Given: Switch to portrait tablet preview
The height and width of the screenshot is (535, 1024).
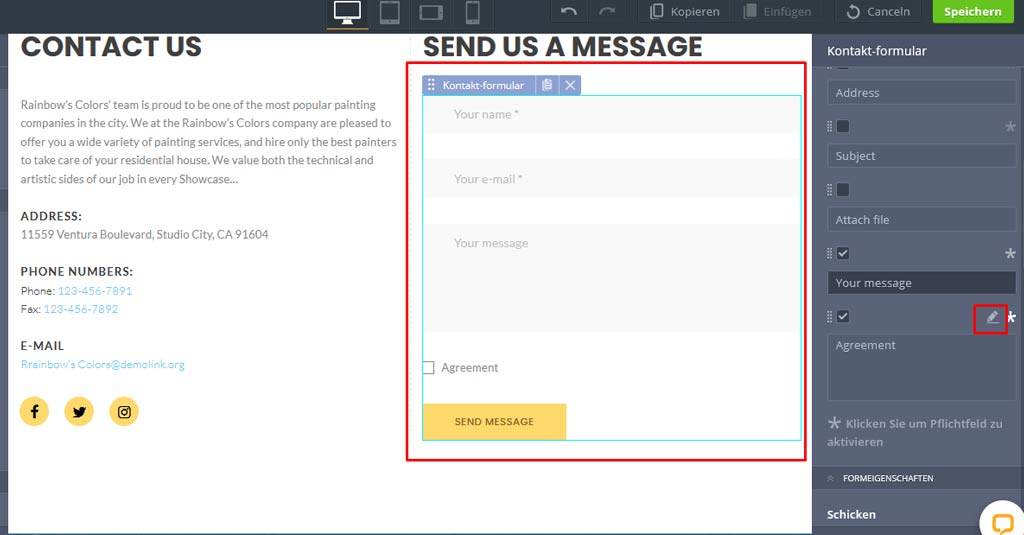Looking at the screenshot, I should click(390, 13).
